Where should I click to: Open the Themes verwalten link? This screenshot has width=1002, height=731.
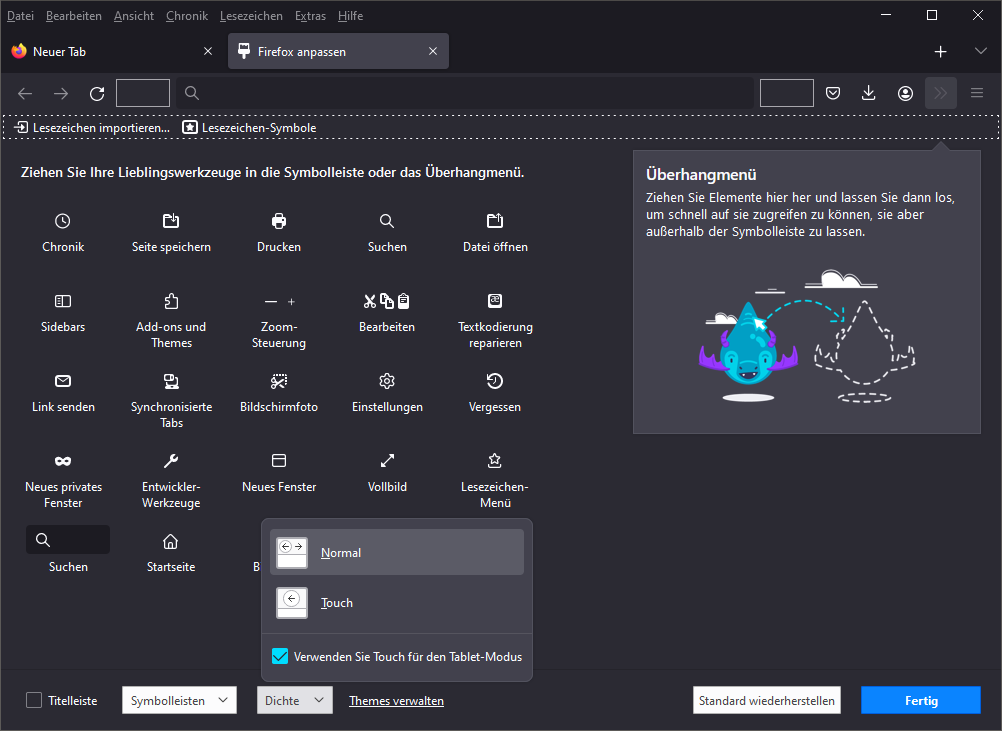pos(396,701)
